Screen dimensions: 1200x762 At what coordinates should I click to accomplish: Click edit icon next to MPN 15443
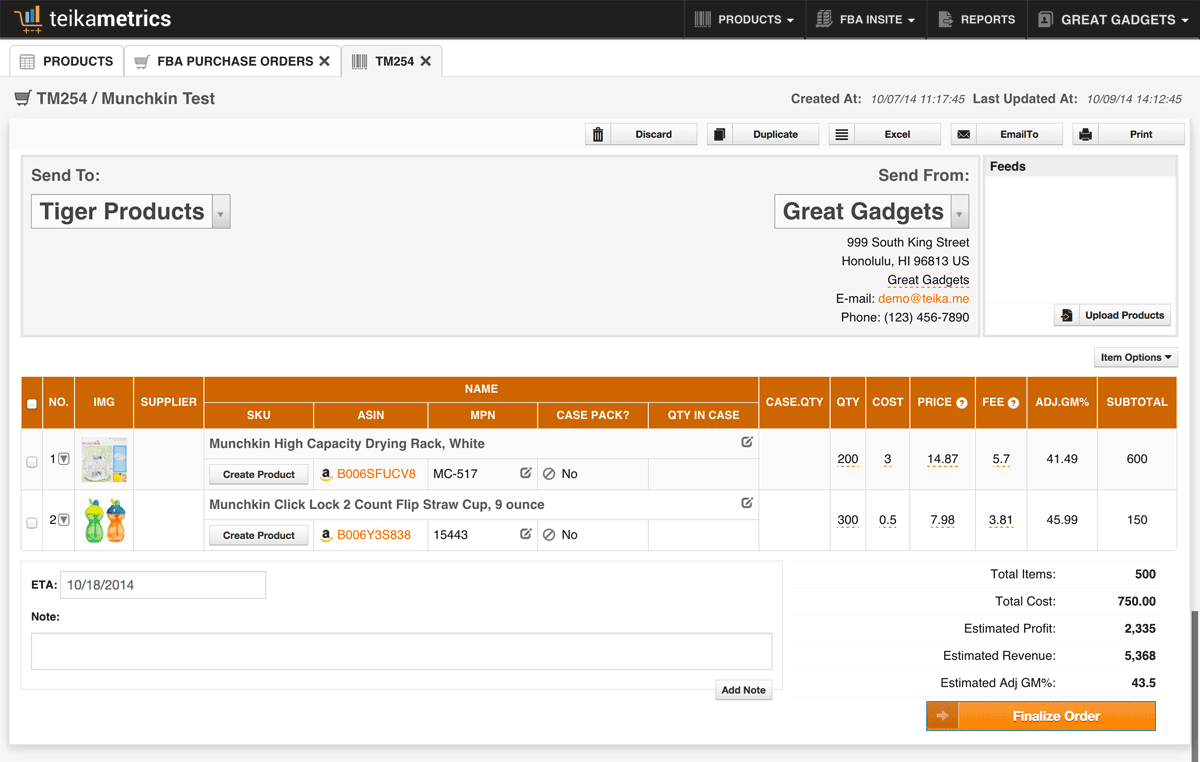click(526, 534)
